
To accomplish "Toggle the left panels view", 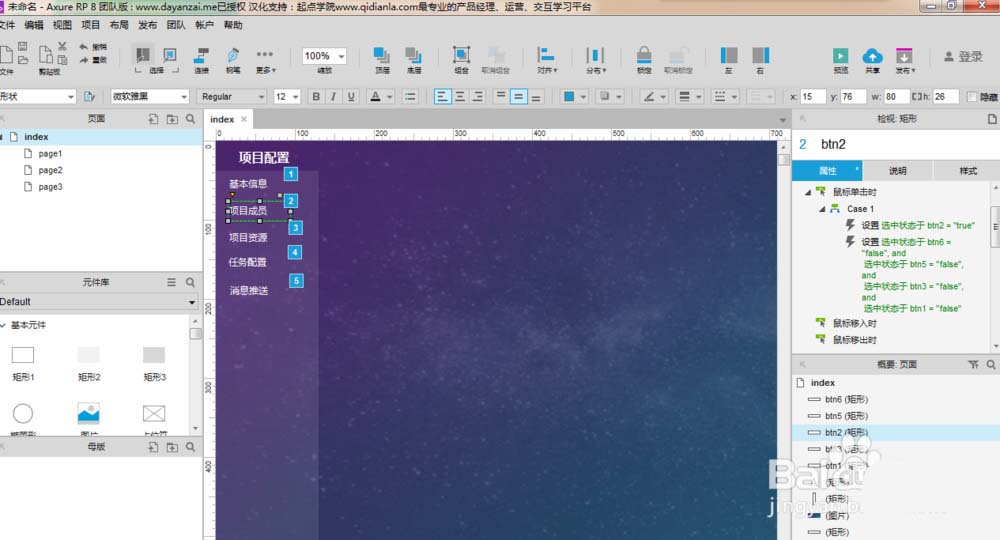I will pyautogui.click(x=728, y=59).
